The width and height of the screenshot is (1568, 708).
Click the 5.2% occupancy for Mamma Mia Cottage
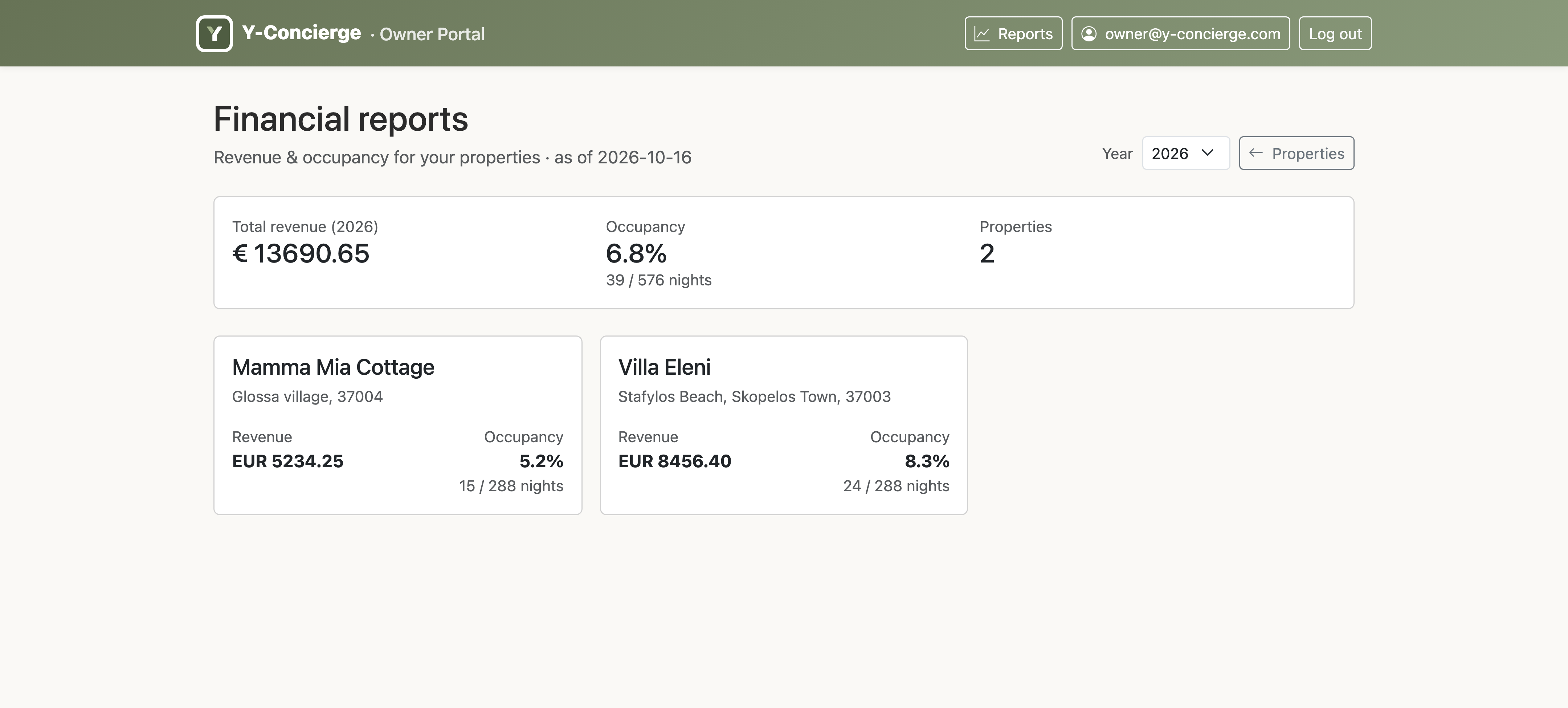click(x=541, y=461)
